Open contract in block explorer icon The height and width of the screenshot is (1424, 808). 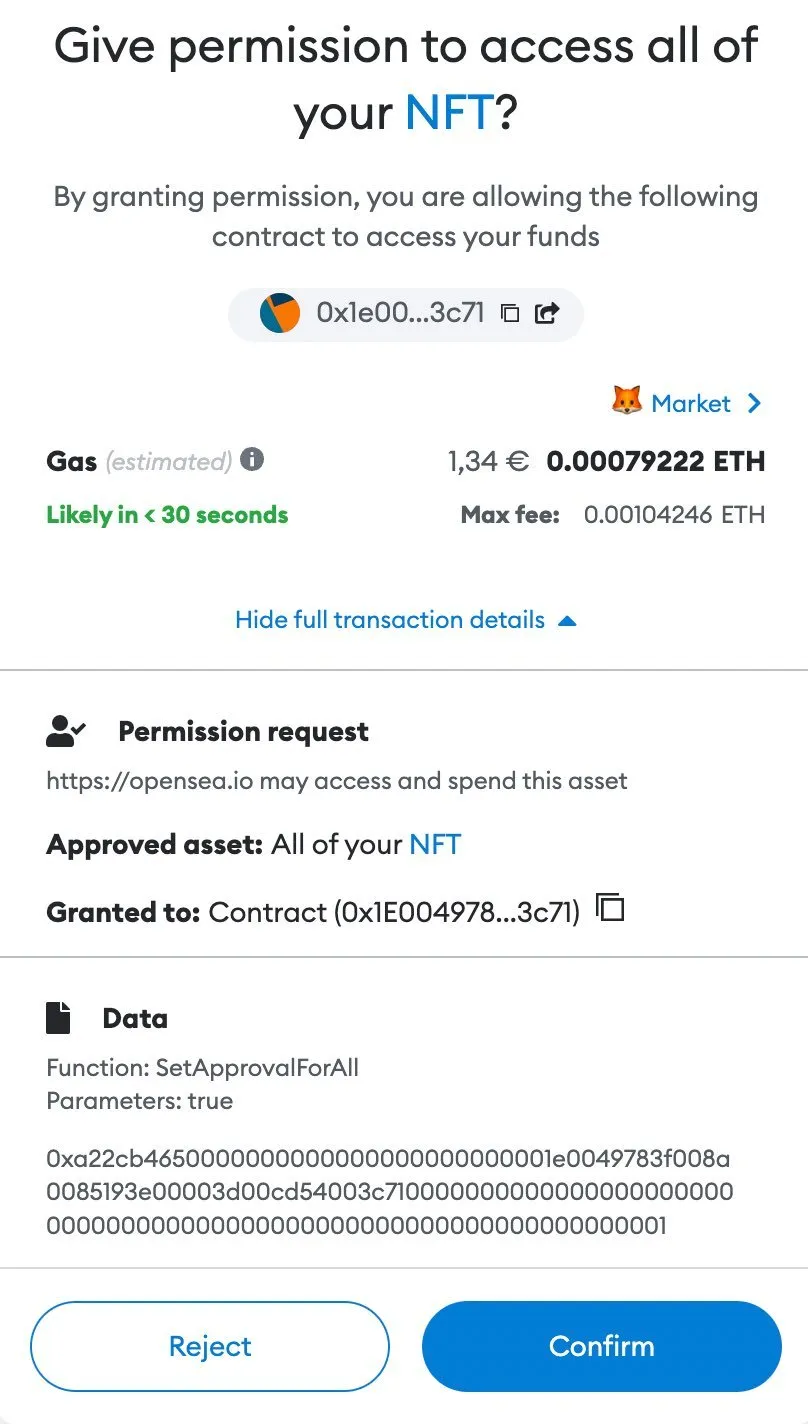pos(547,313)
